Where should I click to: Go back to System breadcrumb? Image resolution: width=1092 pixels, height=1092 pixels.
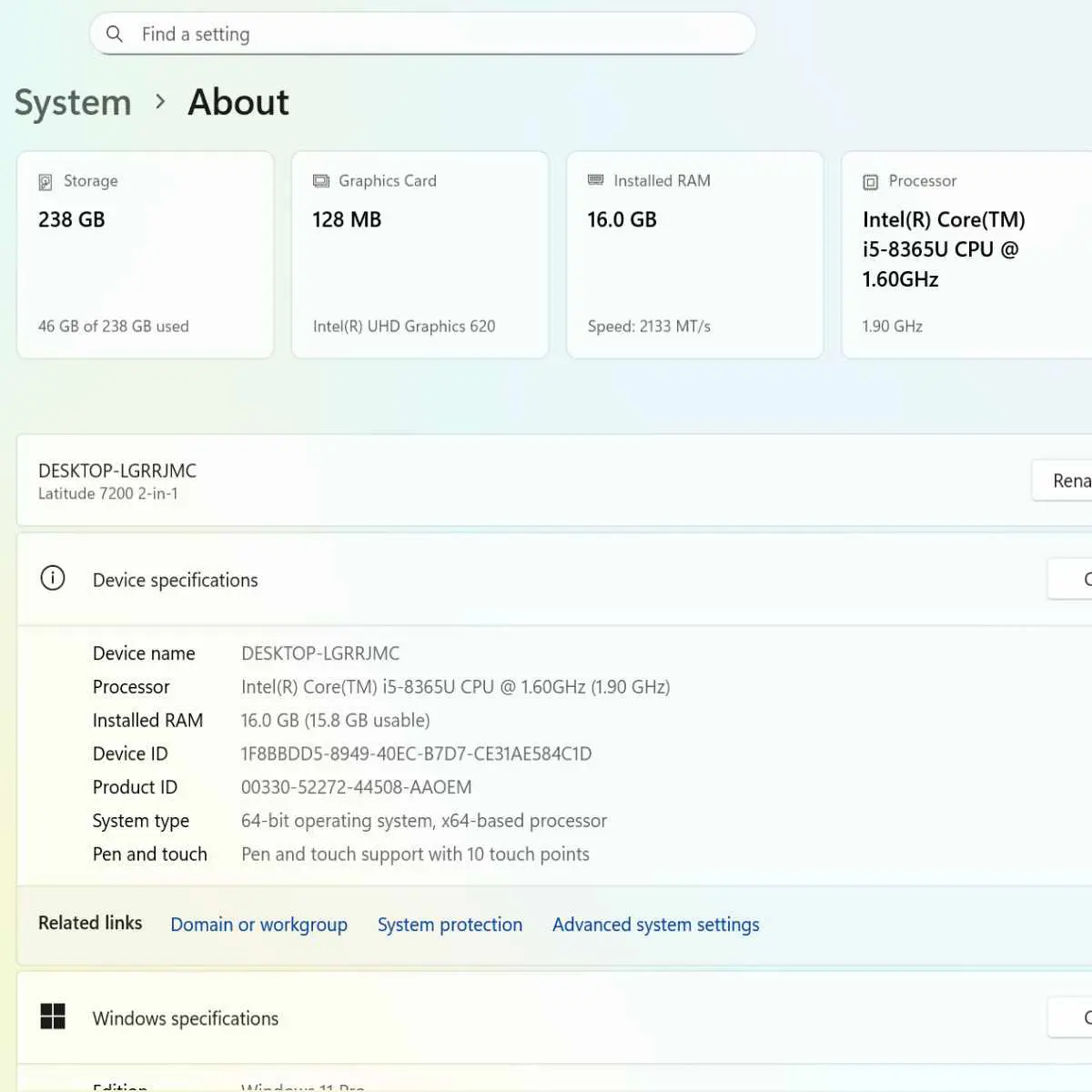pos(73,103)
